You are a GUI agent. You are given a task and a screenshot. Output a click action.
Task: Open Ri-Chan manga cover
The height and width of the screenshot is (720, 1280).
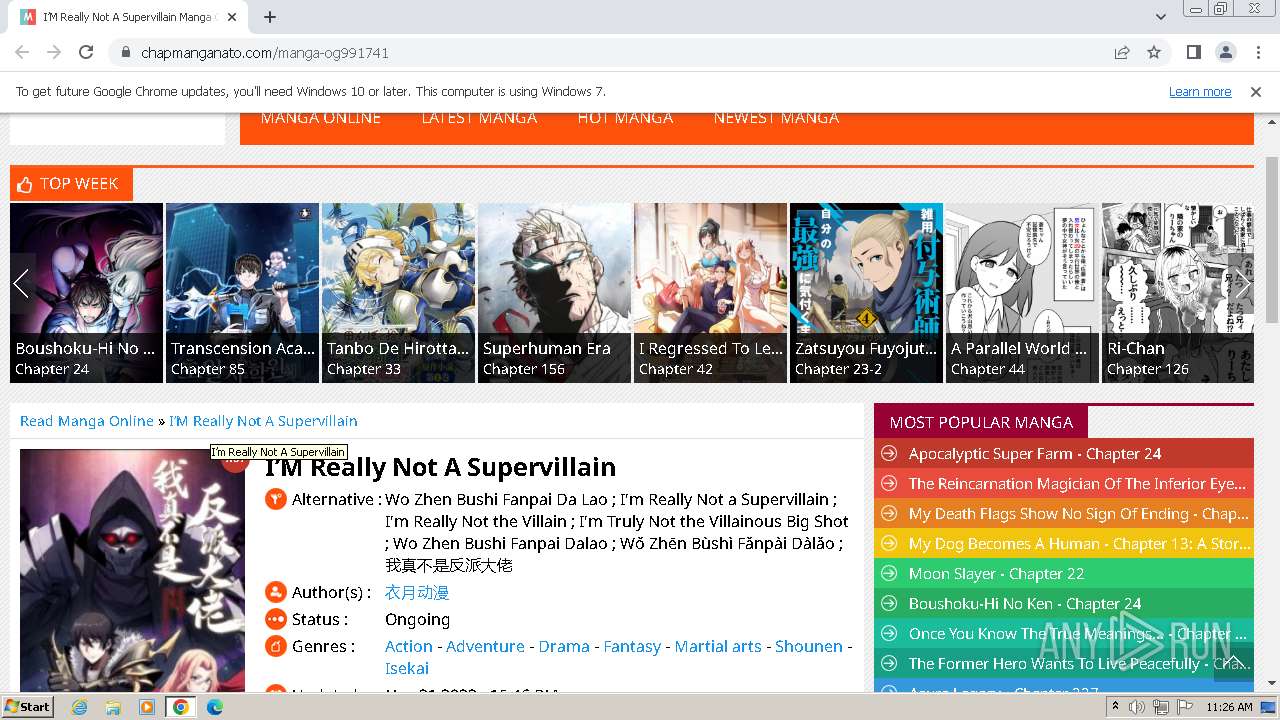tap(1178, 293)
